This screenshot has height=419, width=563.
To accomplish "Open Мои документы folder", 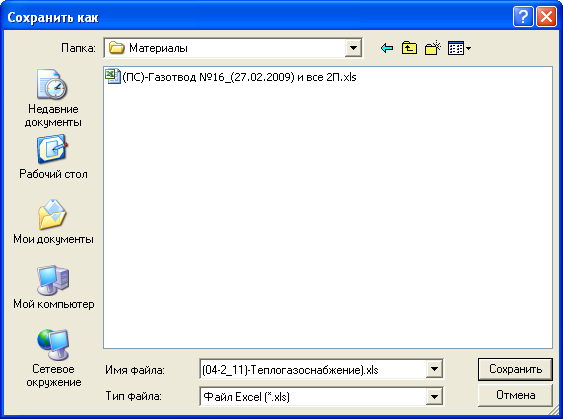I will (x=53, y=222).
